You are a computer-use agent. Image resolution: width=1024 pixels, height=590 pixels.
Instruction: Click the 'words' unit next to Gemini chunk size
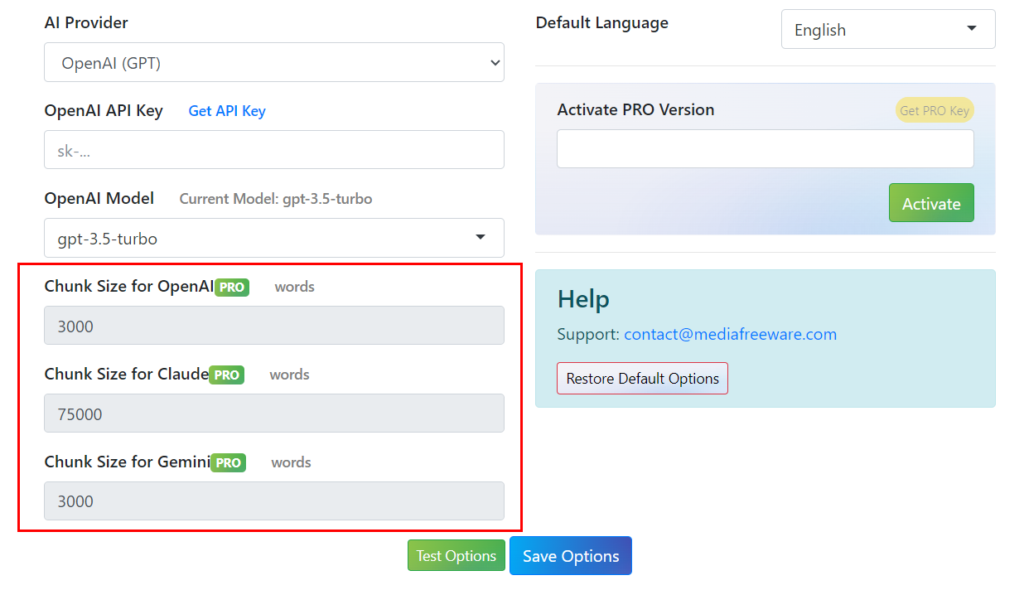291,463
